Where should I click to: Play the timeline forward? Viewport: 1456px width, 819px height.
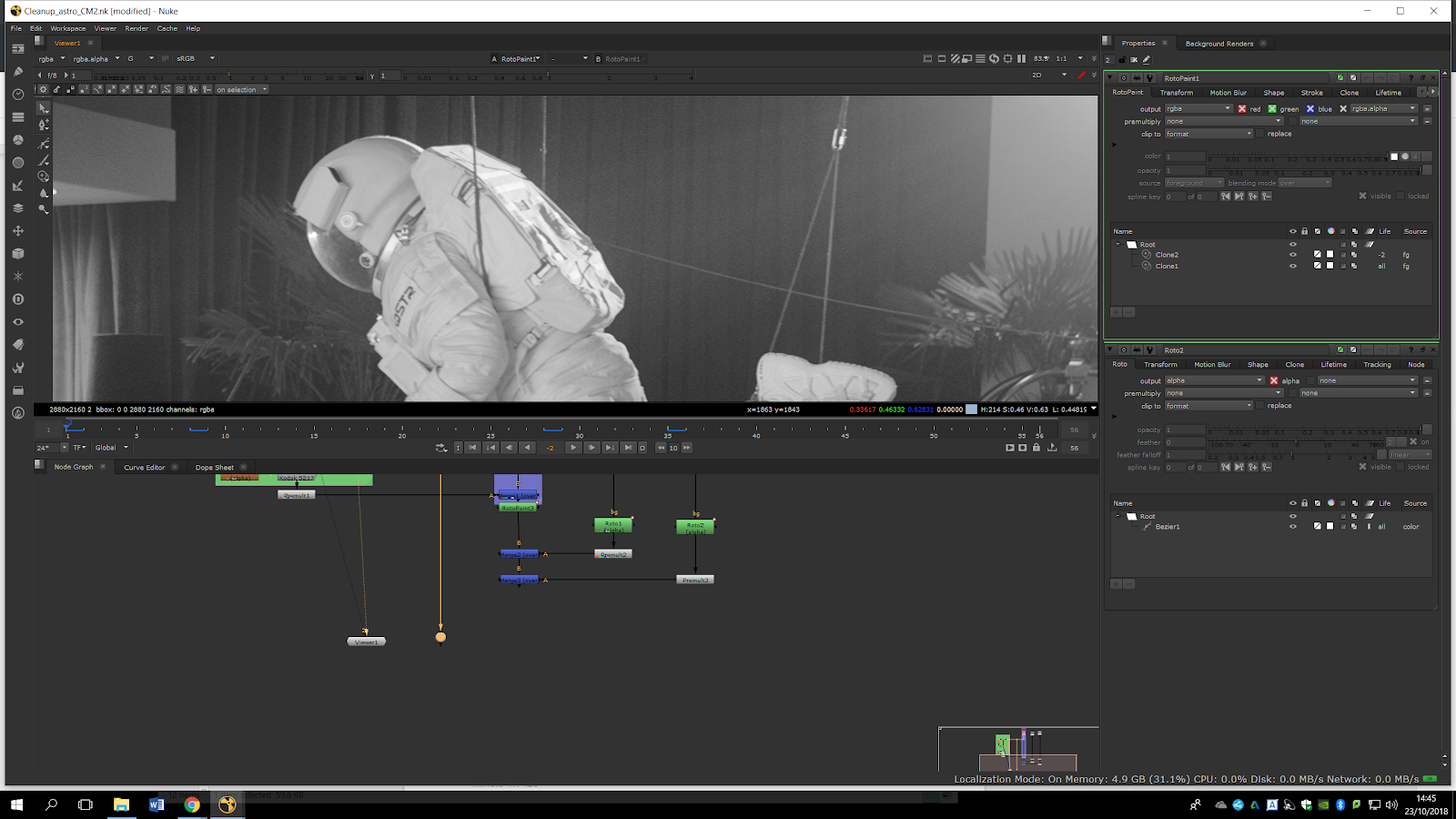coord(572,448)
